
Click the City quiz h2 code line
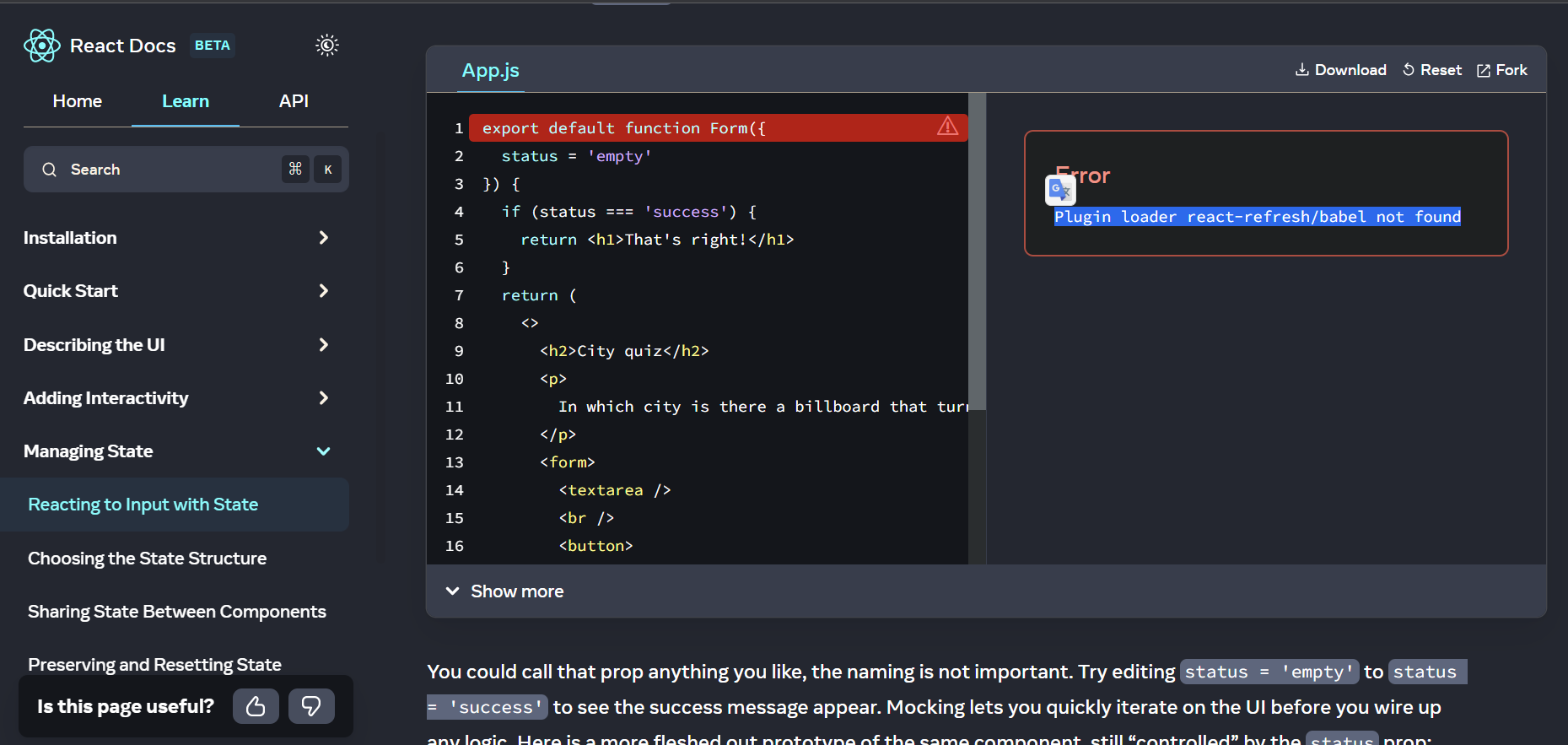point(624,351)
